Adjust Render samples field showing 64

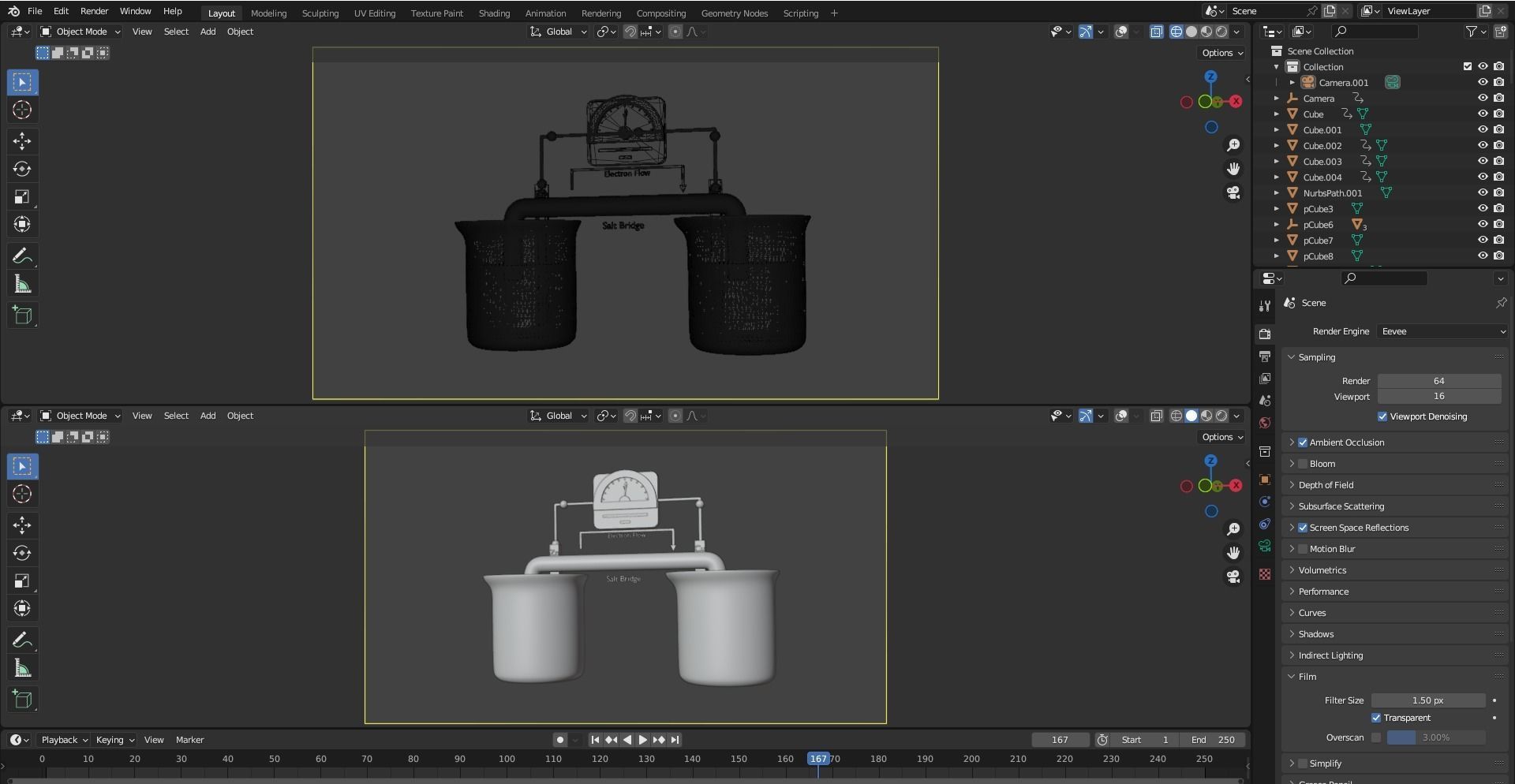(1439, 381)
